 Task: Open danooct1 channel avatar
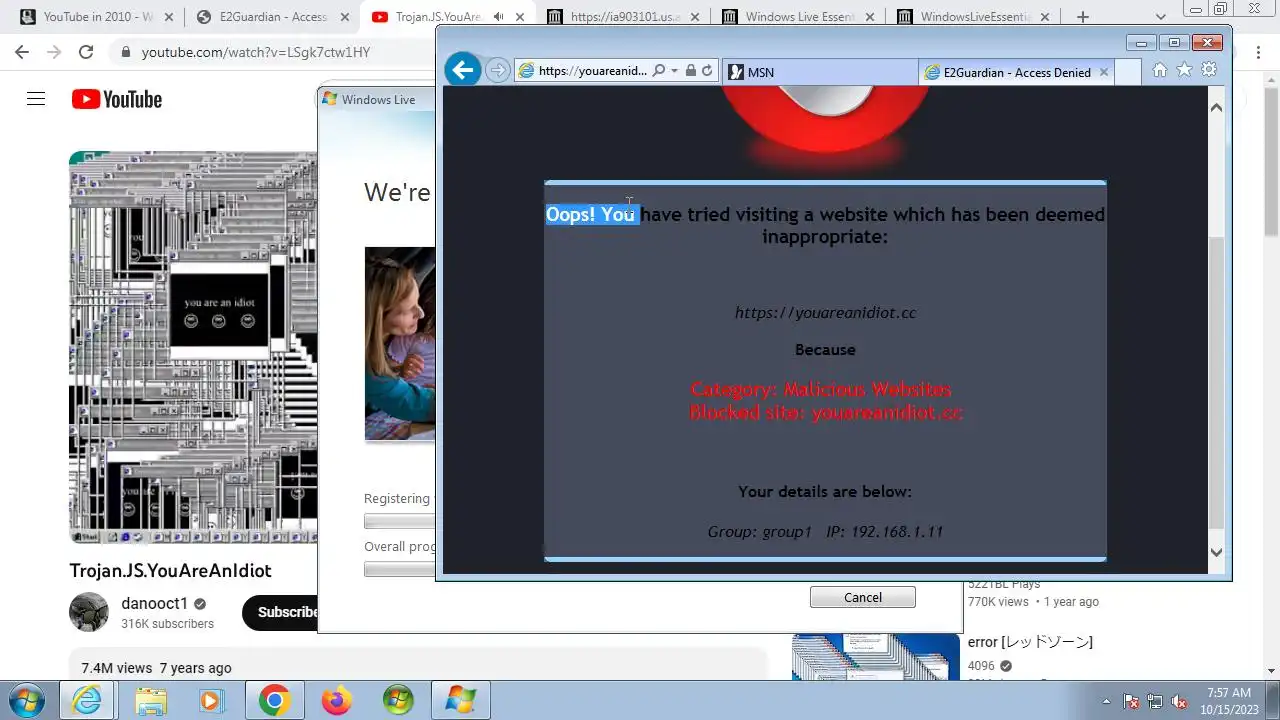(x=89, y=612)
